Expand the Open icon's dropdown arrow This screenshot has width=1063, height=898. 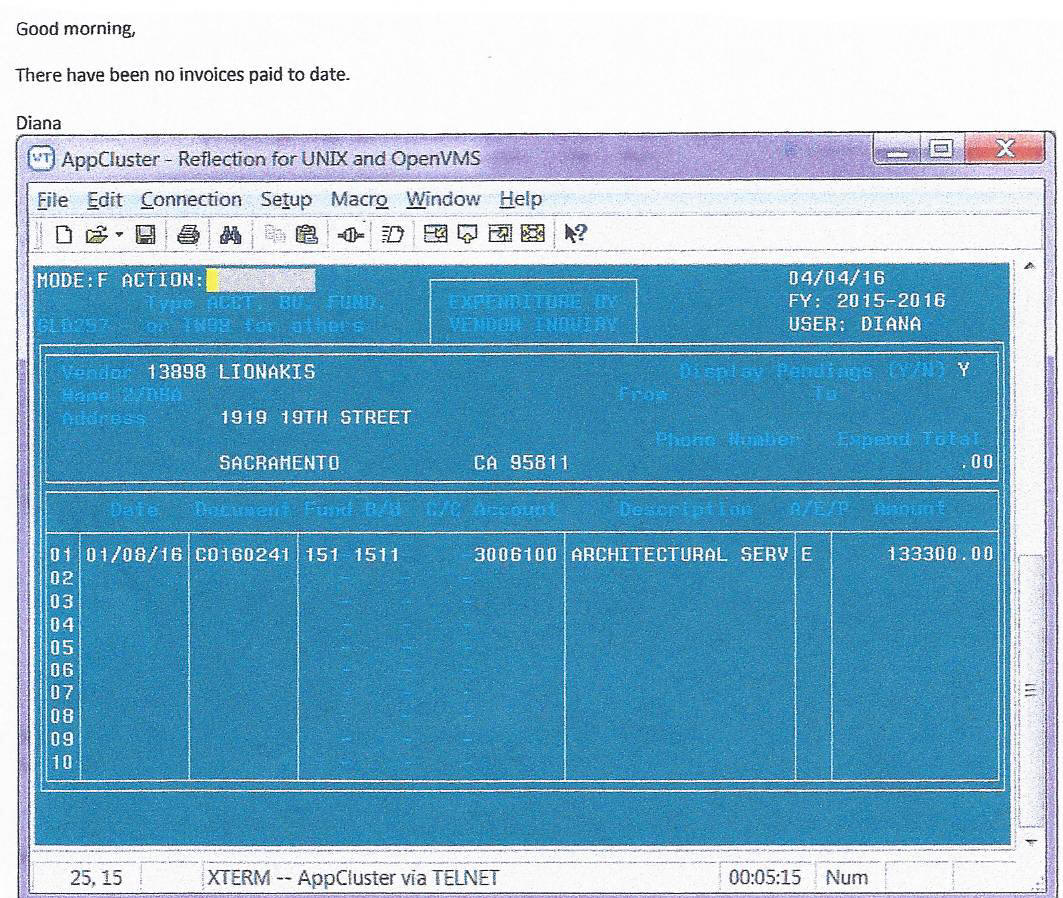pos(119,234)
